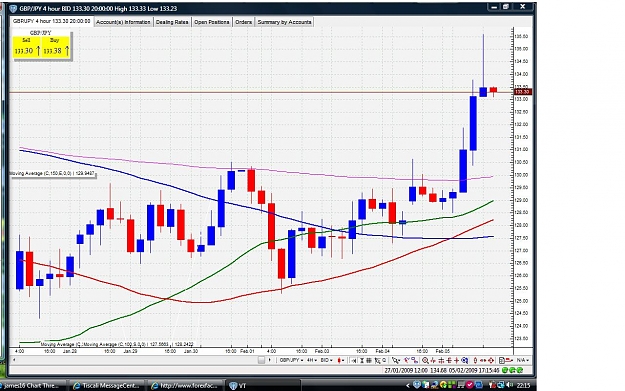Open the Orders tab
This screenshot has height=391, width=625.
[x=243, y=22]
